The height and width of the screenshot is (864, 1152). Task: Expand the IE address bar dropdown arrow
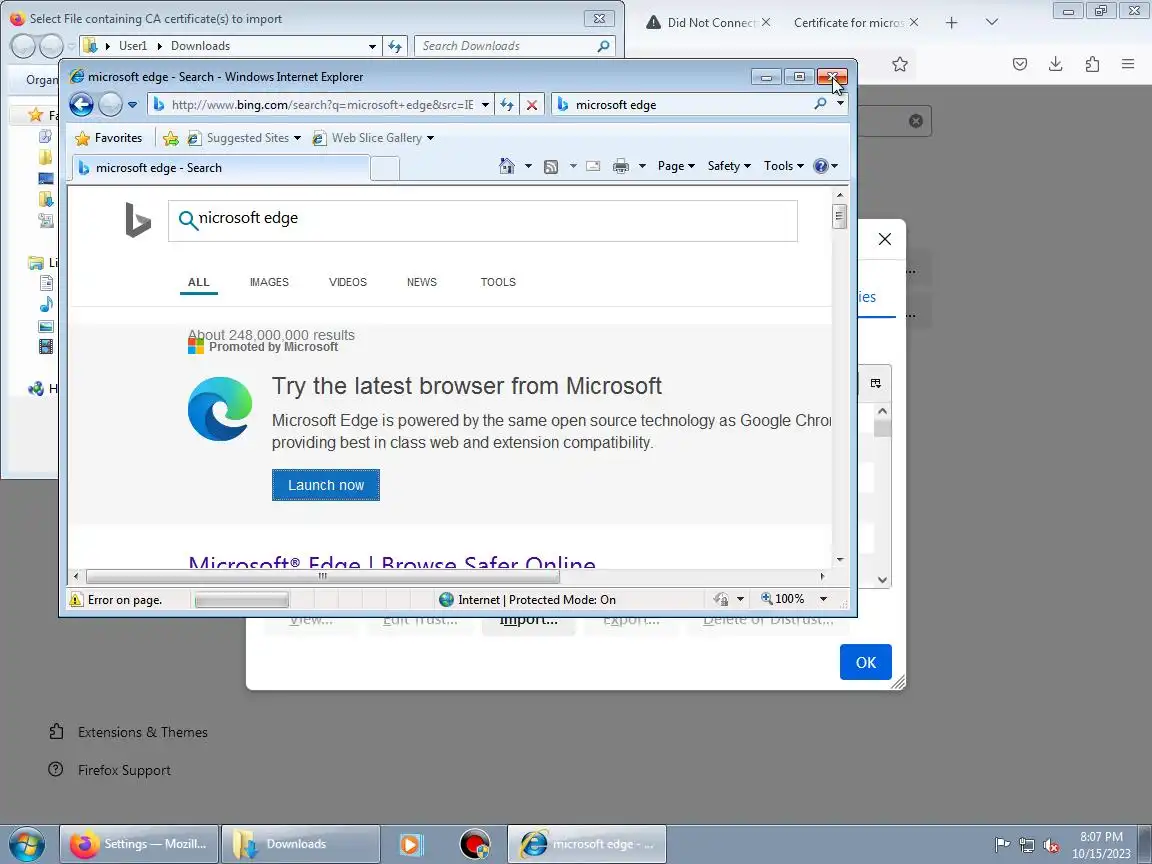coord(485,104)
